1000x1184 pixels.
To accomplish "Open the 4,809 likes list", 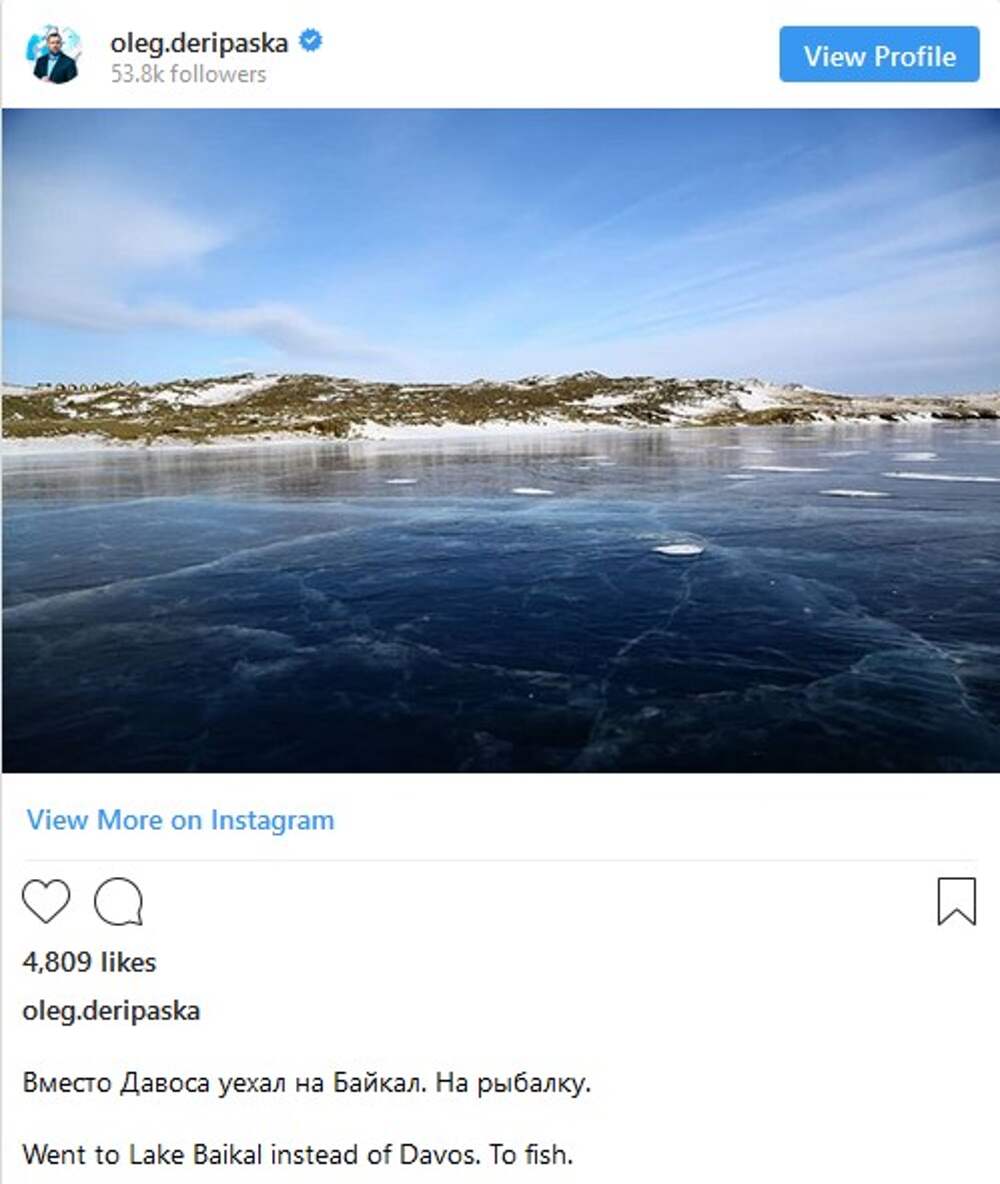I will (x=89, y=962).
